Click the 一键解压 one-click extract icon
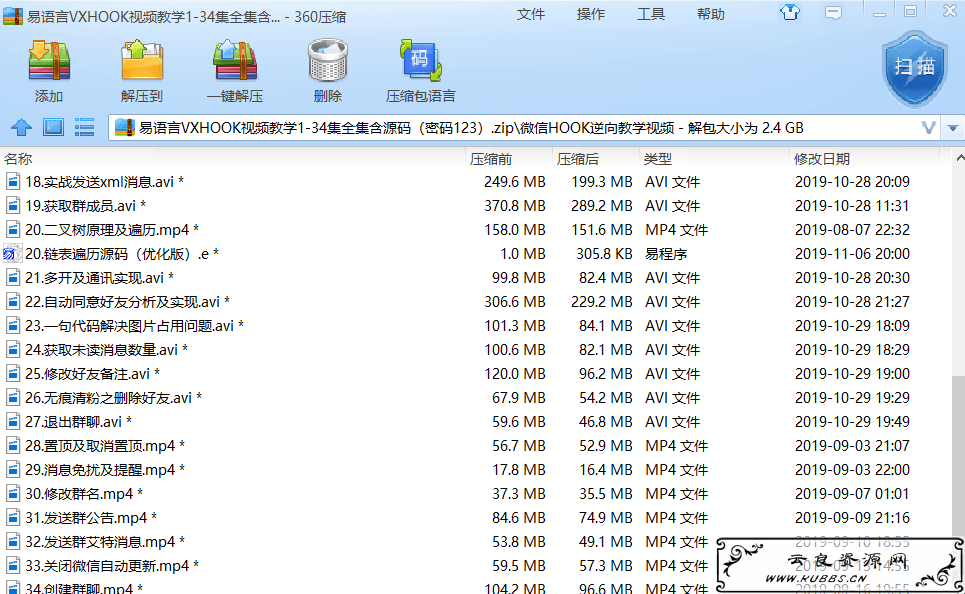The width and height of the screenshot is (965, 594). (x=234, y=61)
